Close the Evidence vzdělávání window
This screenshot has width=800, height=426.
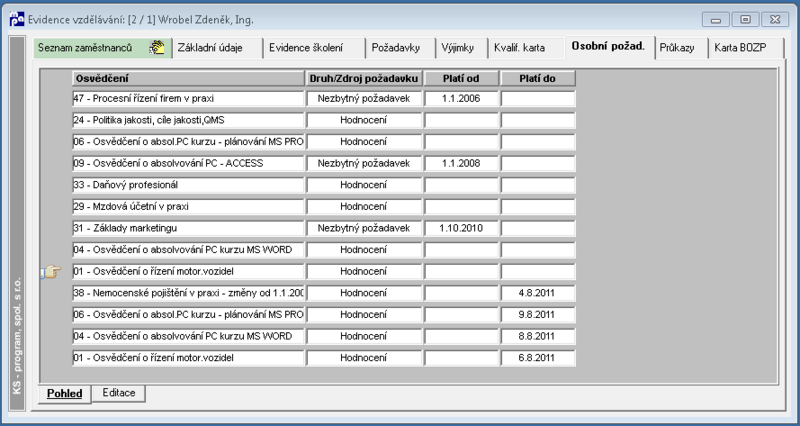[x=775, y=19]
